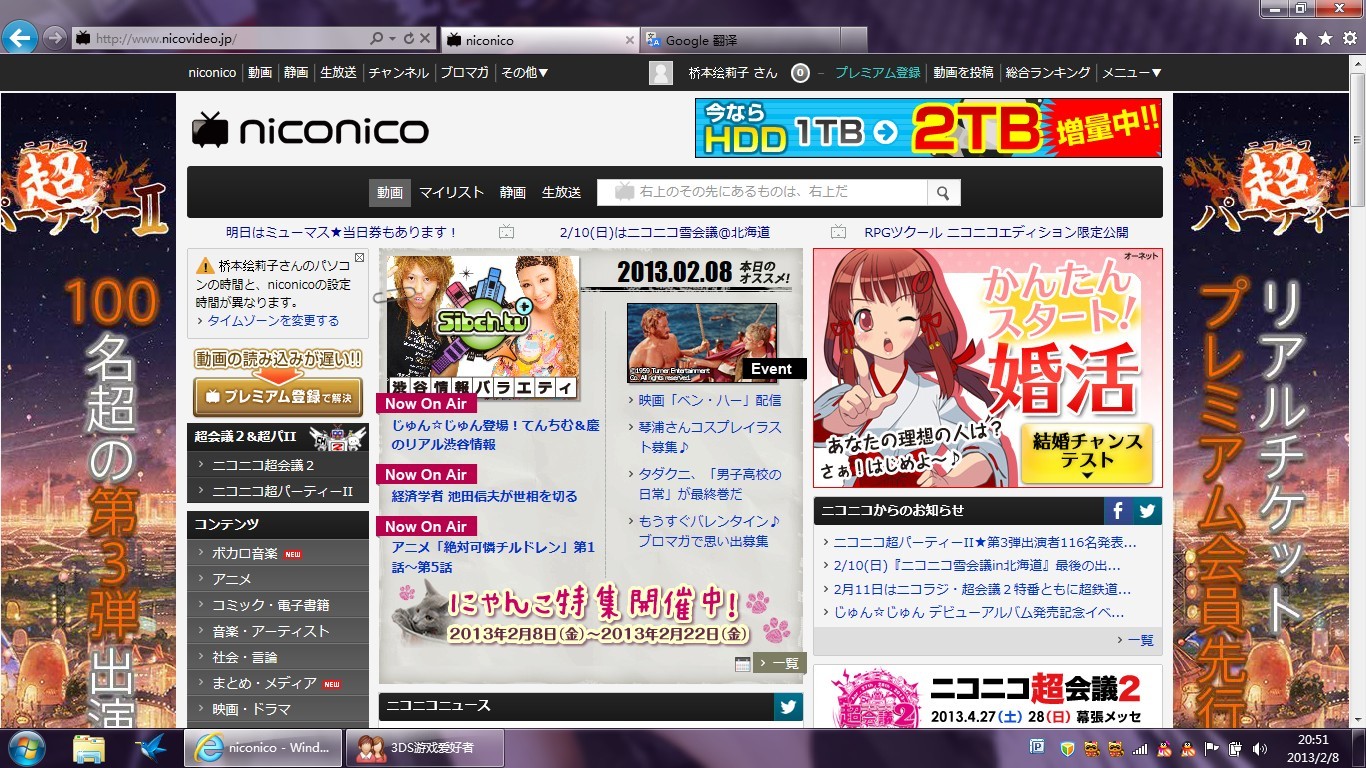Open 生放送 in the top navigation bar
Screen dimensions: 1366x768
coord(338,73)
